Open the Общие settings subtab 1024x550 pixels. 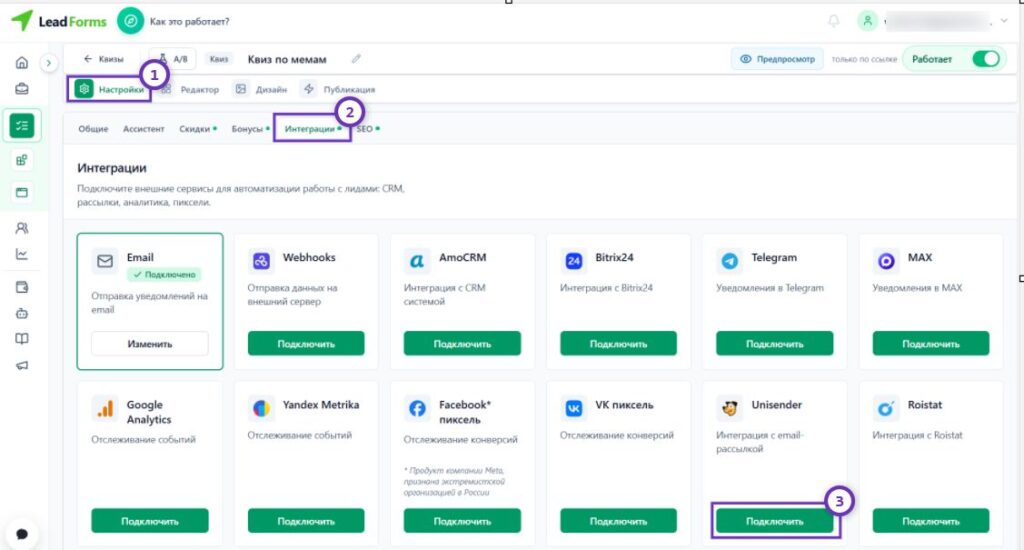coord(93,129)
